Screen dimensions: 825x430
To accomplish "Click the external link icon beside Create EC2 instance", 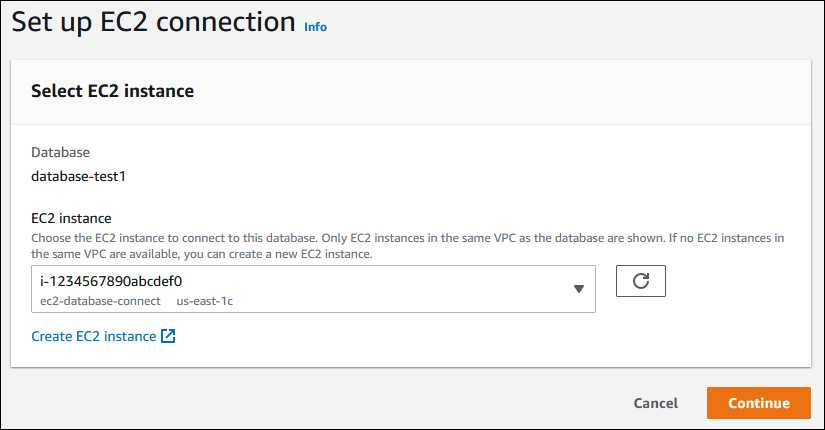I will 168,336.
